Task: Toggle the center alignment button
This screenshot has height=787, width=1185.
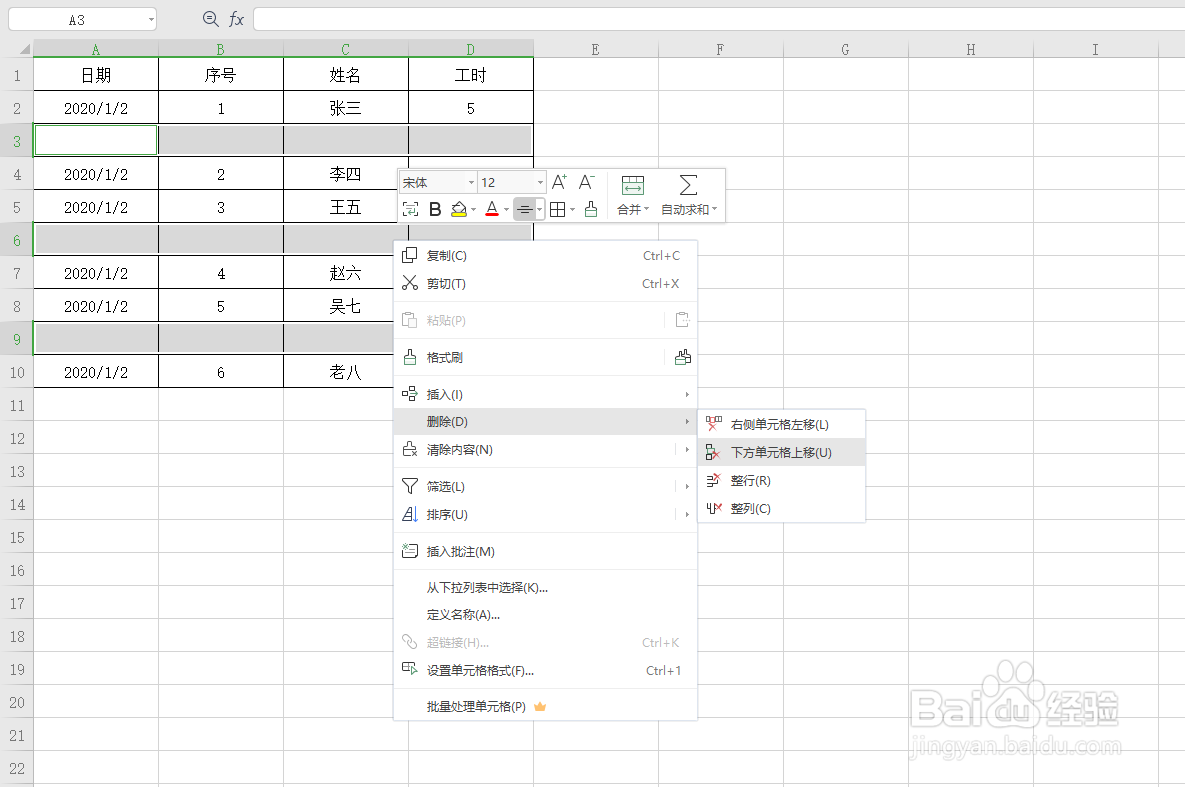Action: (x=526, y=209)
